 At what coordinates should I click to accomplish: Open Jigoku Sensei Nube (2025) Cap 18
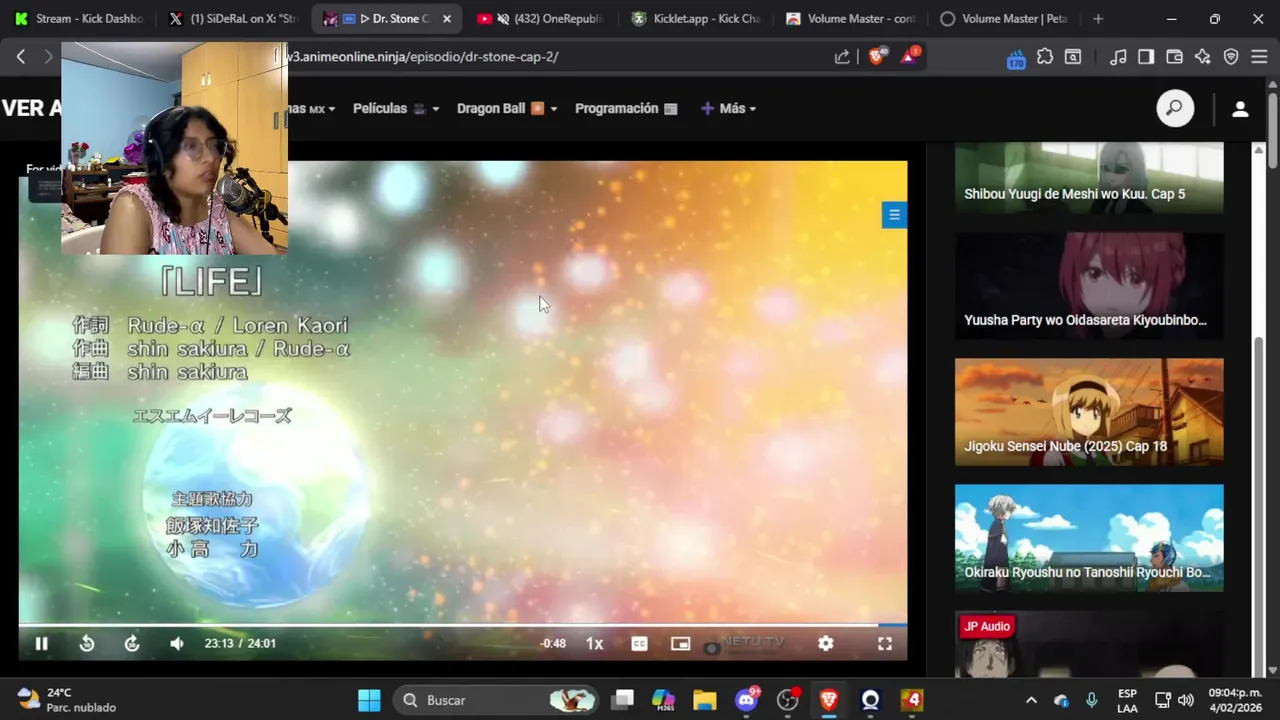[x=1089, y=412]
